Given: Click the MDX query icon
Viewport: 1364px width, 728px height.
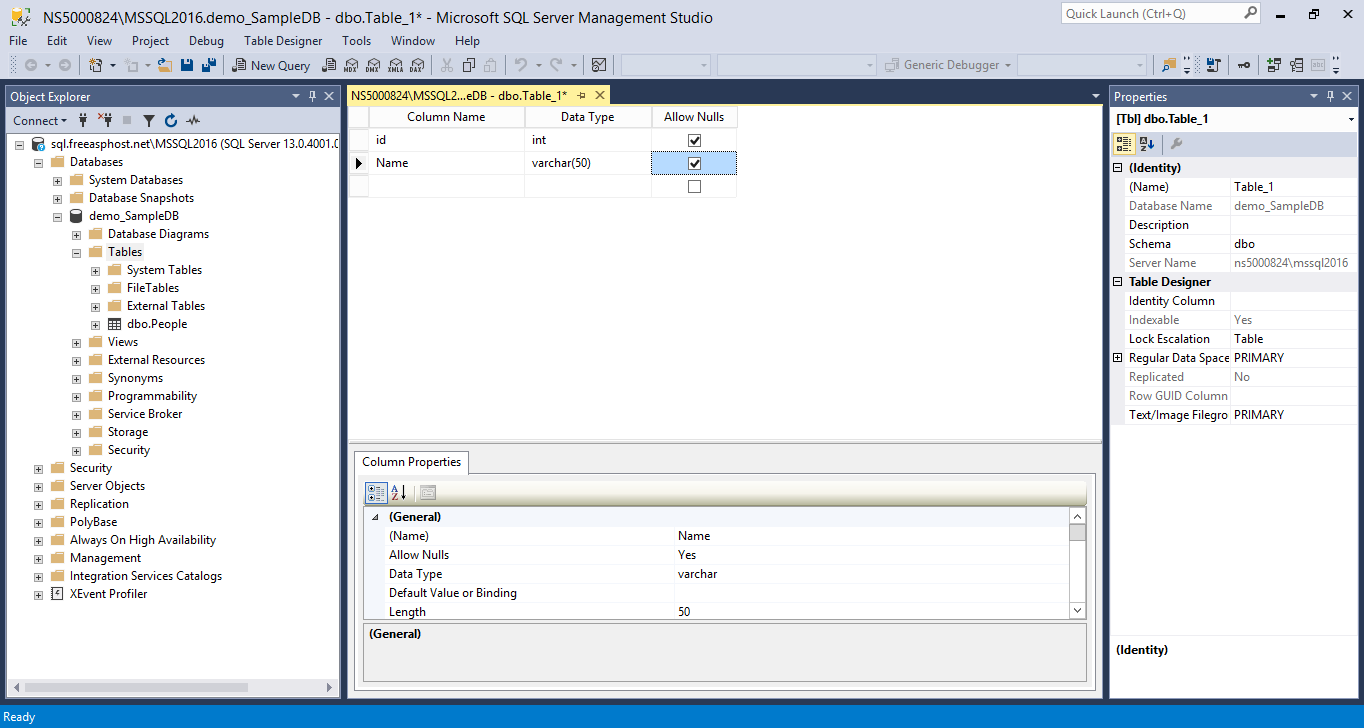Looking at the screenshot, I should click(351, 65).
